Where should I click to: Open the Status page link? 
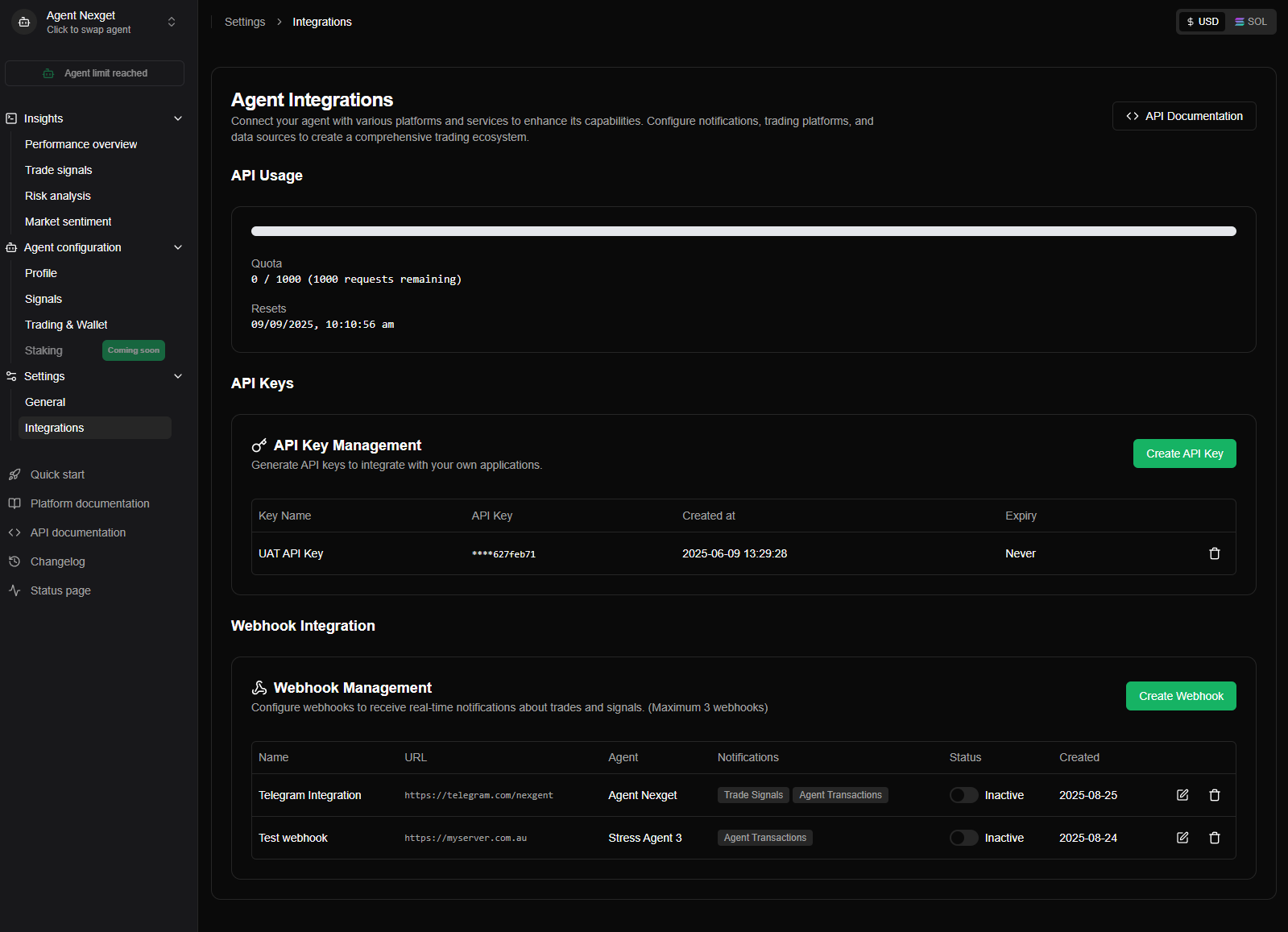click(x=60, y=590)
